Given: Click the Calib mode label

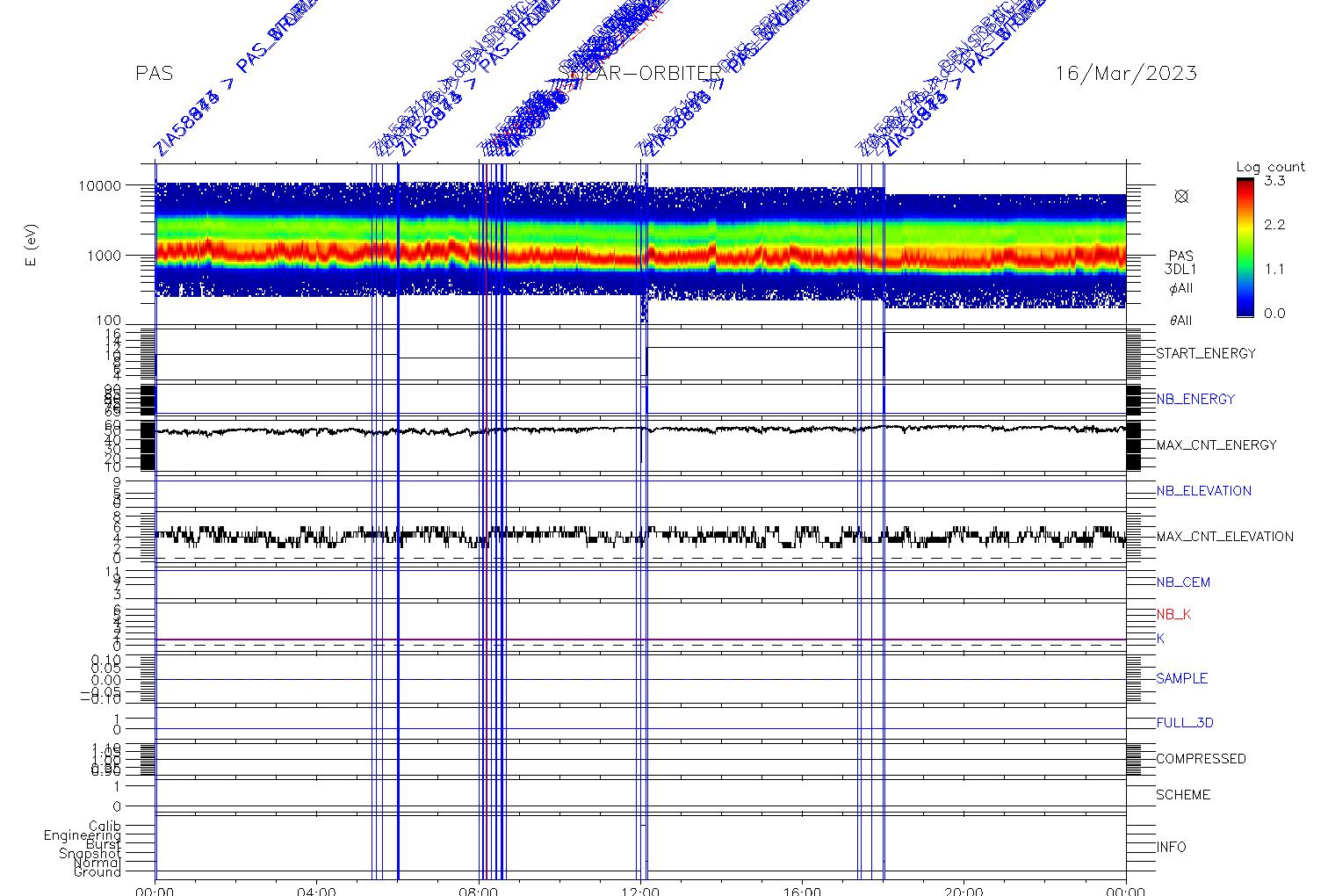Looking at the screenshot, I should (x=105, y=826).
